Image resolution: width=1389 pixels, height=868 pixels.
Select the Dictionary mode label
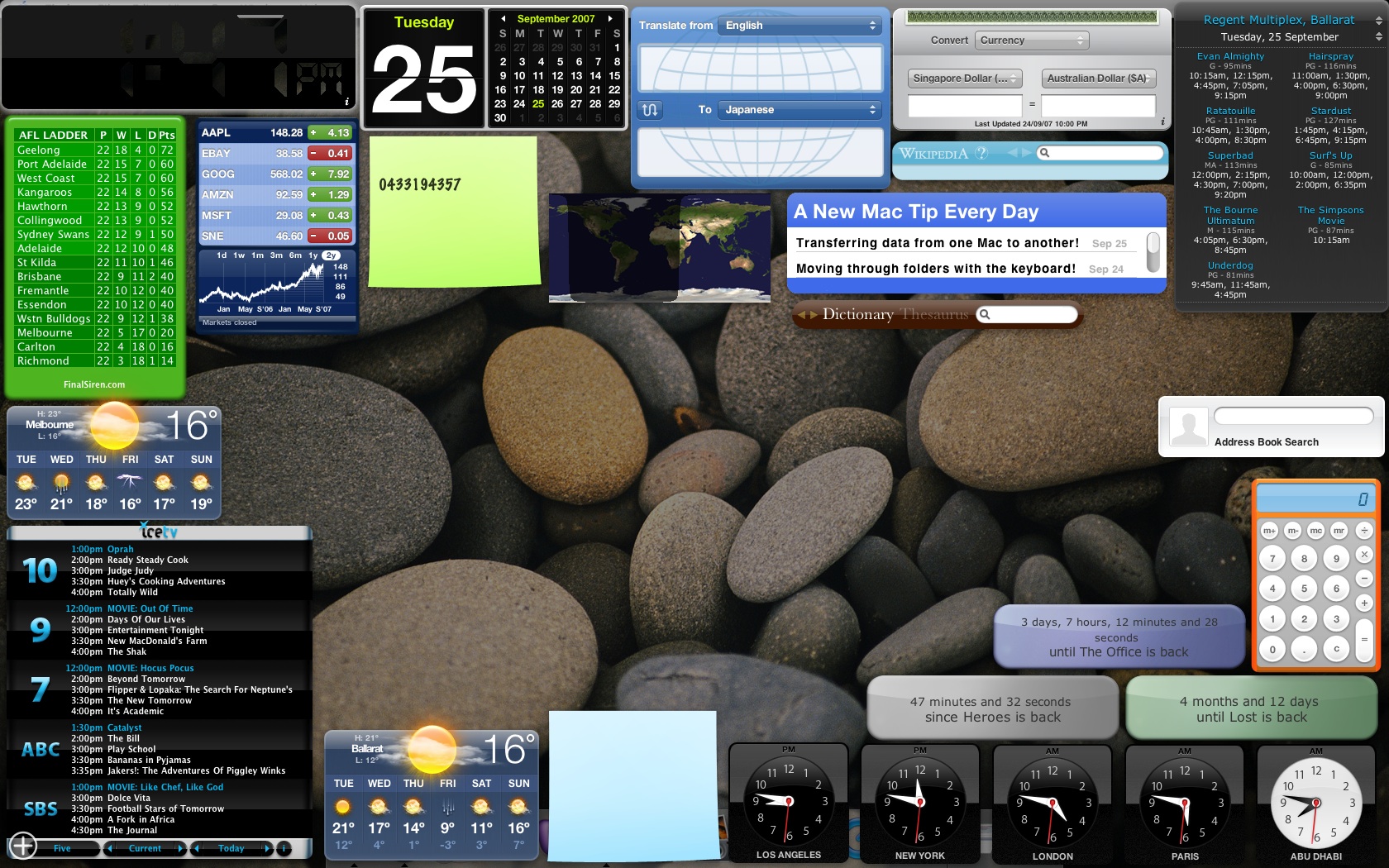[x=858, y=314]
